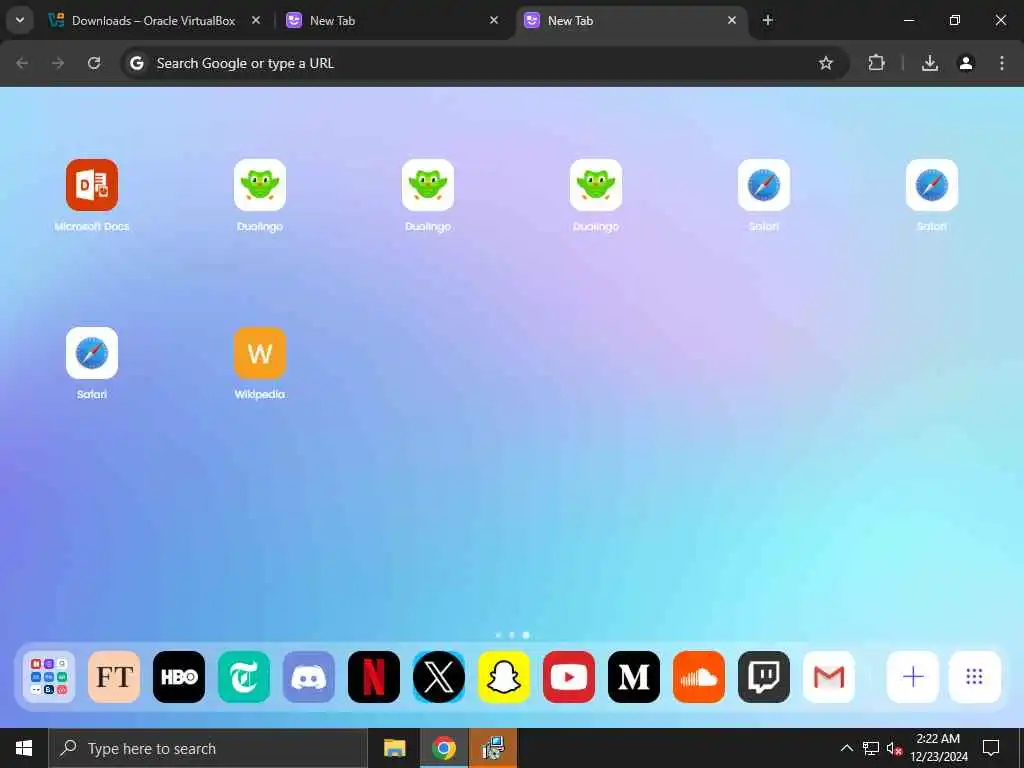This screenshot has height=768, width=1024.
Task: Open Twitch from the dock
Action: coord(763,677)
